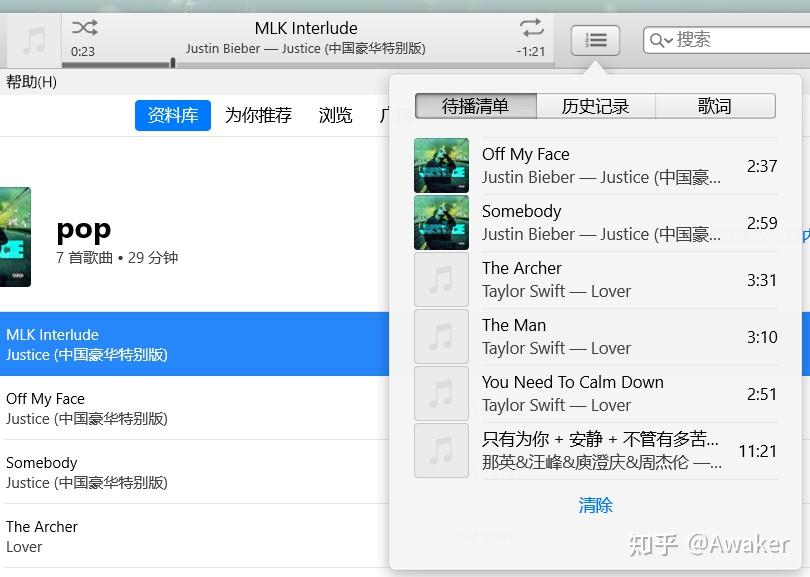Toggle repeat mode
Image resolution: width=810 pixels, height=577 pixels.
[x=530, y=28]
